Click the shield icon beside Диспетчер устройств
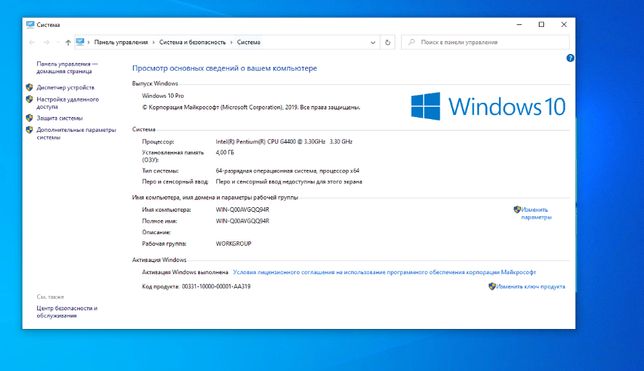The width and height of the screenshot is (644, 371). coord(29,88)
